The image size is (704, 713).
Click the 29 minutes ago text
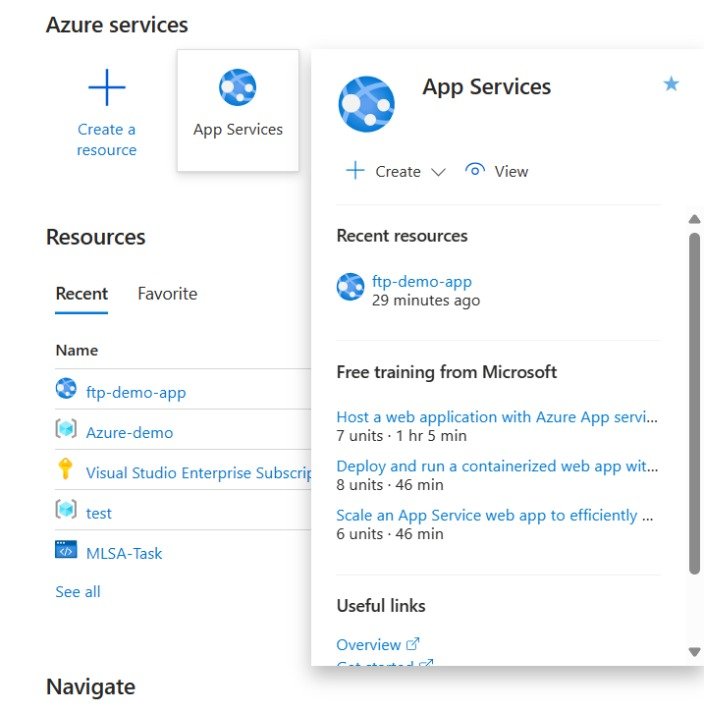[426, 300]
